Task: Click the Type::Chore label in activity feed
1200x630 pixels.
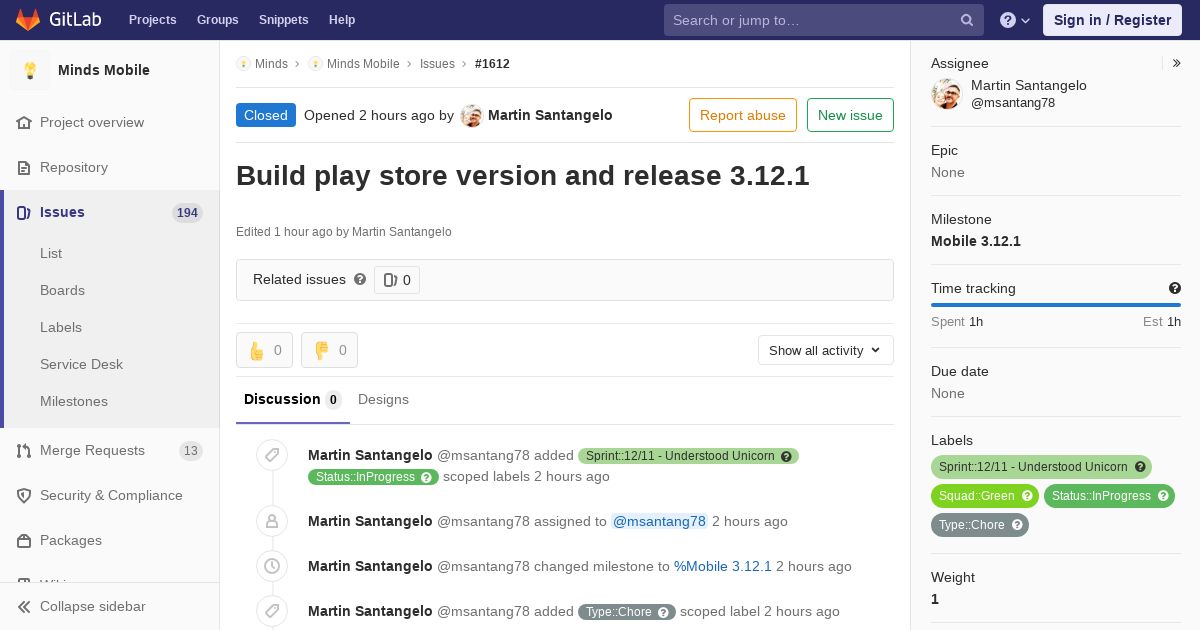Action: (x=627, y=612)
